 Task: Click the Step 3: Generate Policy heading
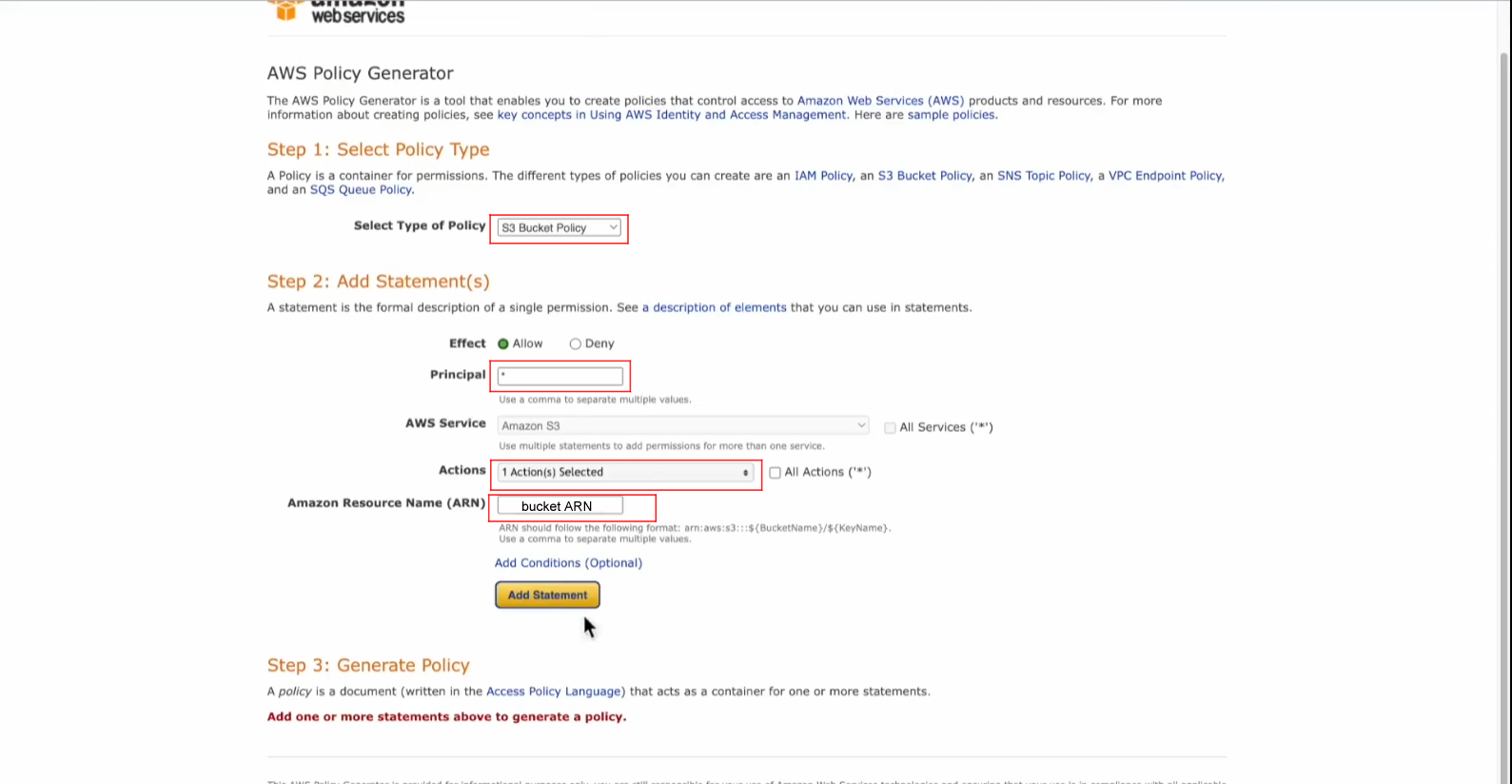368,665
